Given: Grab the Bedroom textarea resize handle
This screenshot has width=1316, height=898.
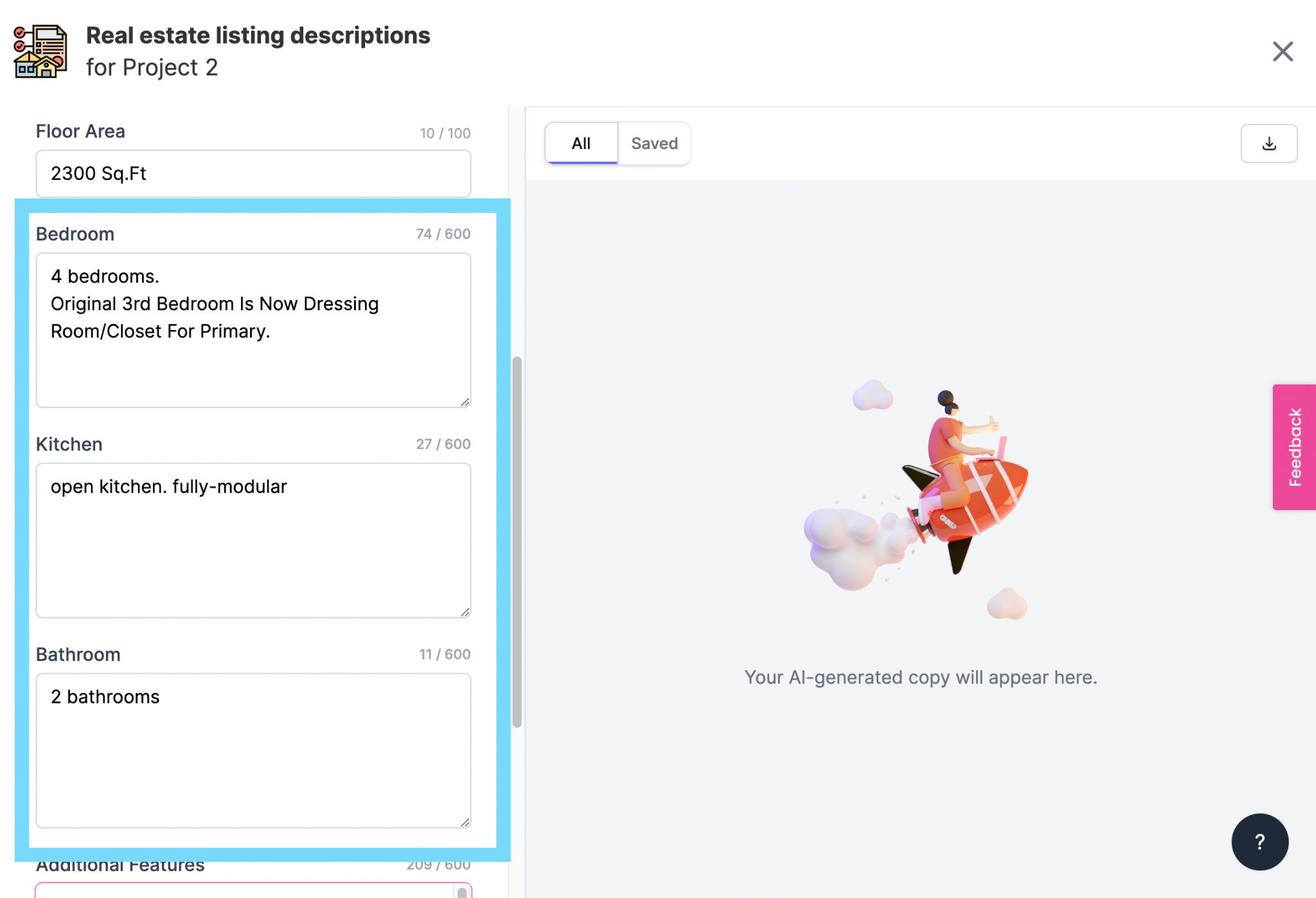Looking at the screenshot, I should (x=465, y=402).
